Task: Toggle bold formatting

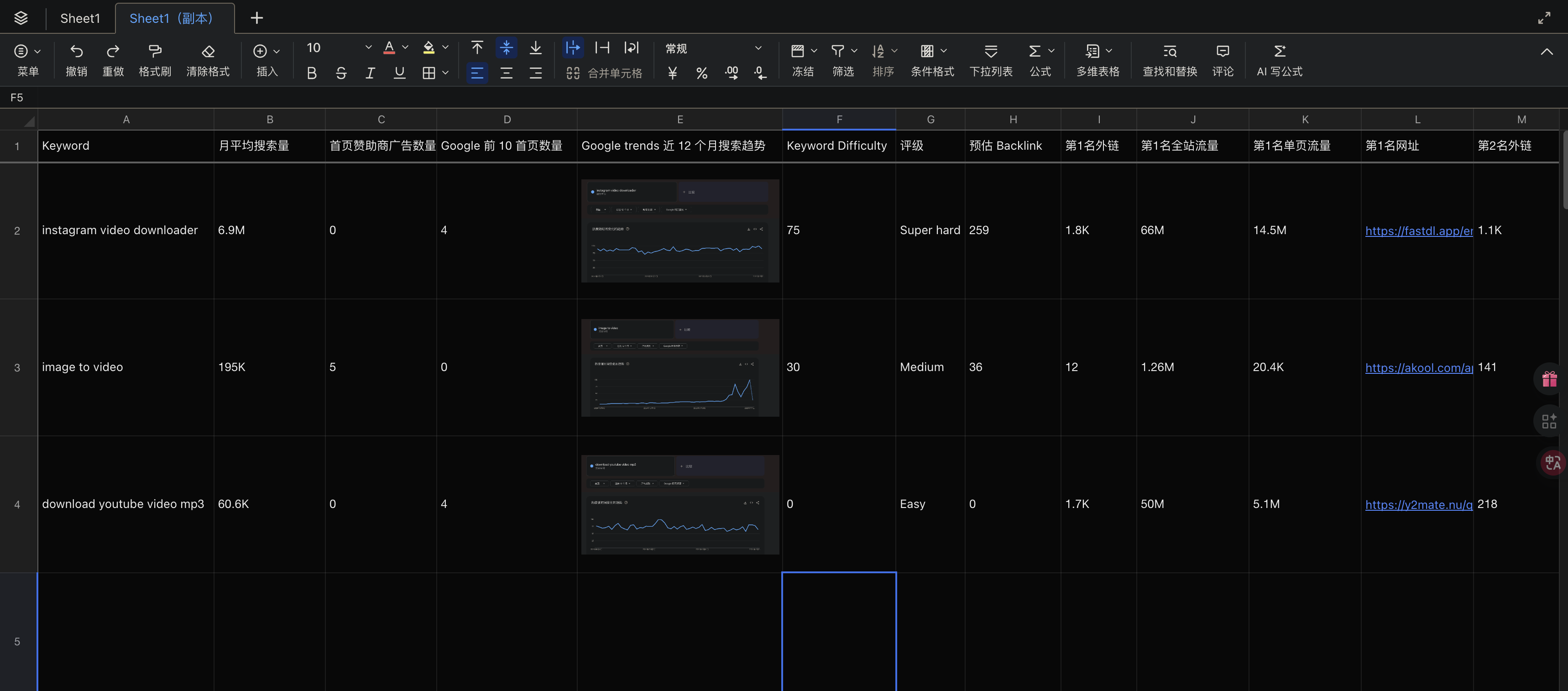Action: coord(312,73)
